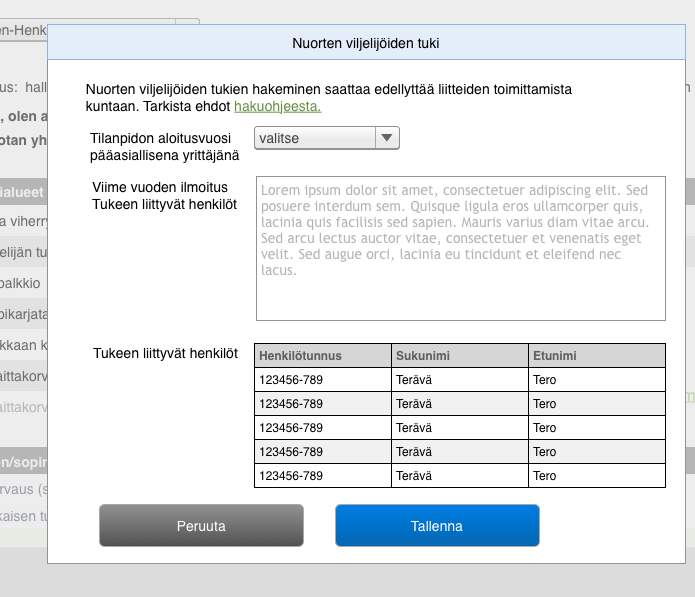Select the Viime vuoden ilmoitus label
The height and width of the screenshot is (597, 695).
click(x=160, y=187)
